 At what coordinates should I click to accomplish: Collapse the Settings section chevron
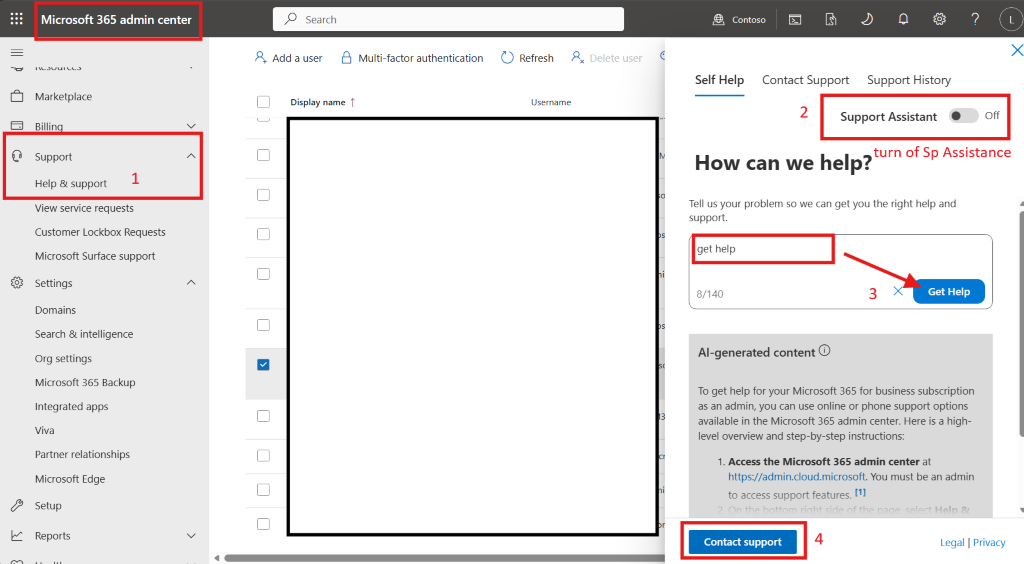point(191,283)
